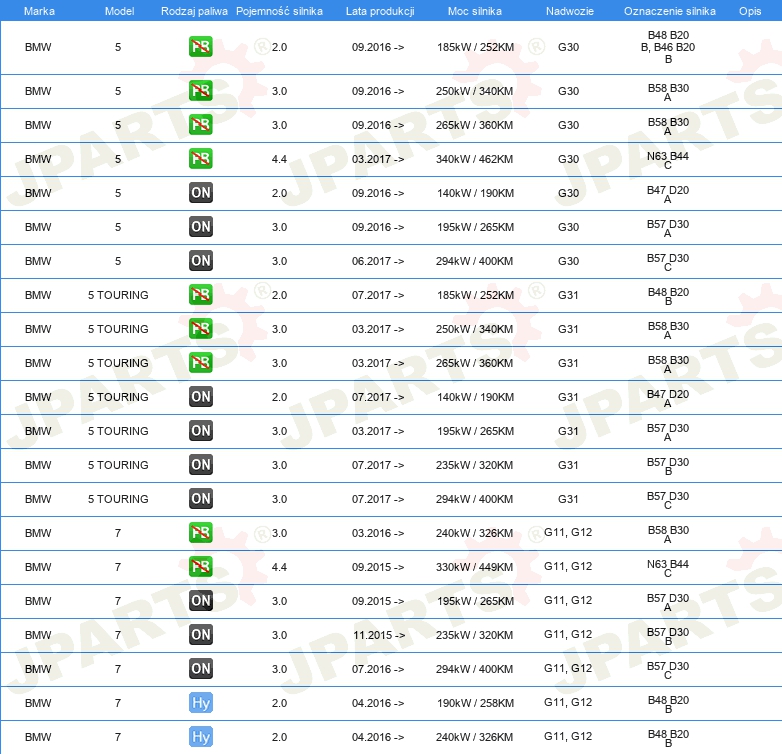
Task: Click the ON icon in the BMW 7 195kW / 265KM row
Action: (200, 600)
